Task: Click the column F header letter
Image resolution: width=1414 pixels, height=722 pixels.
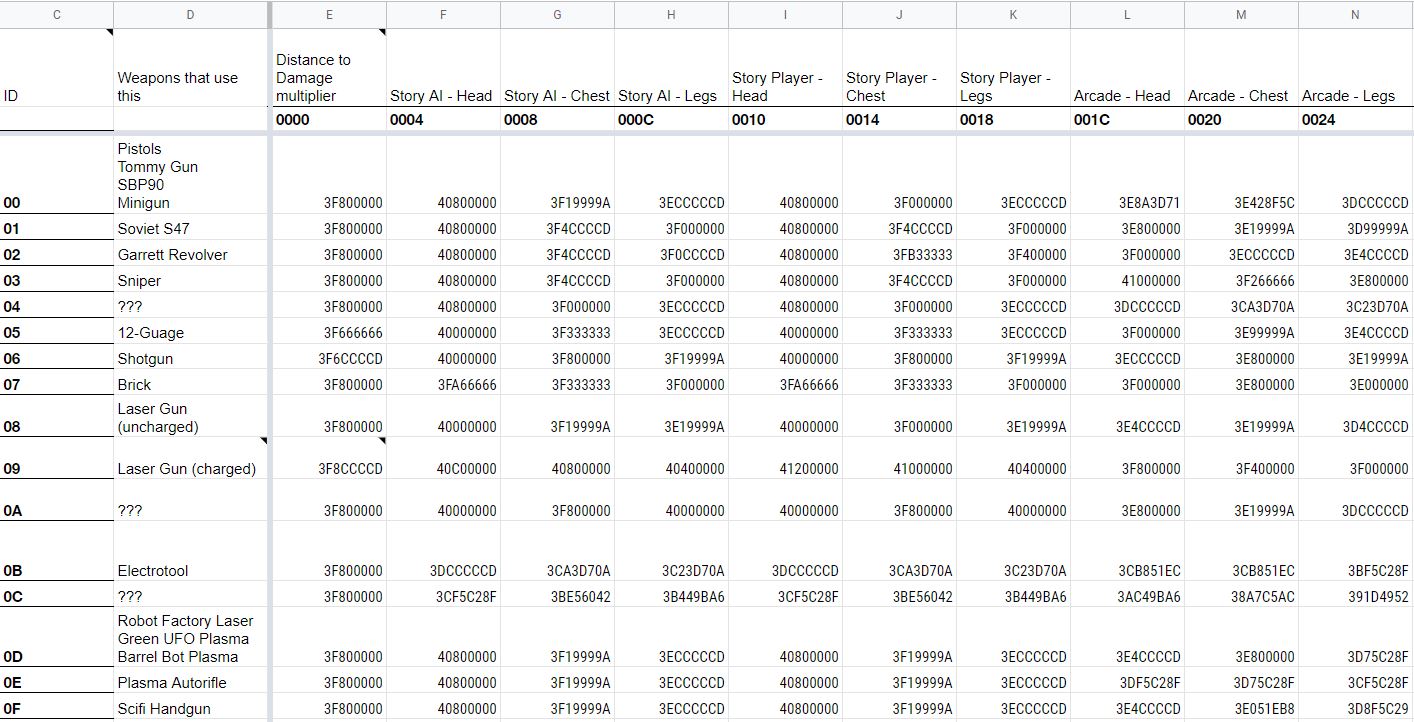Action: click(x=443, y=14)
